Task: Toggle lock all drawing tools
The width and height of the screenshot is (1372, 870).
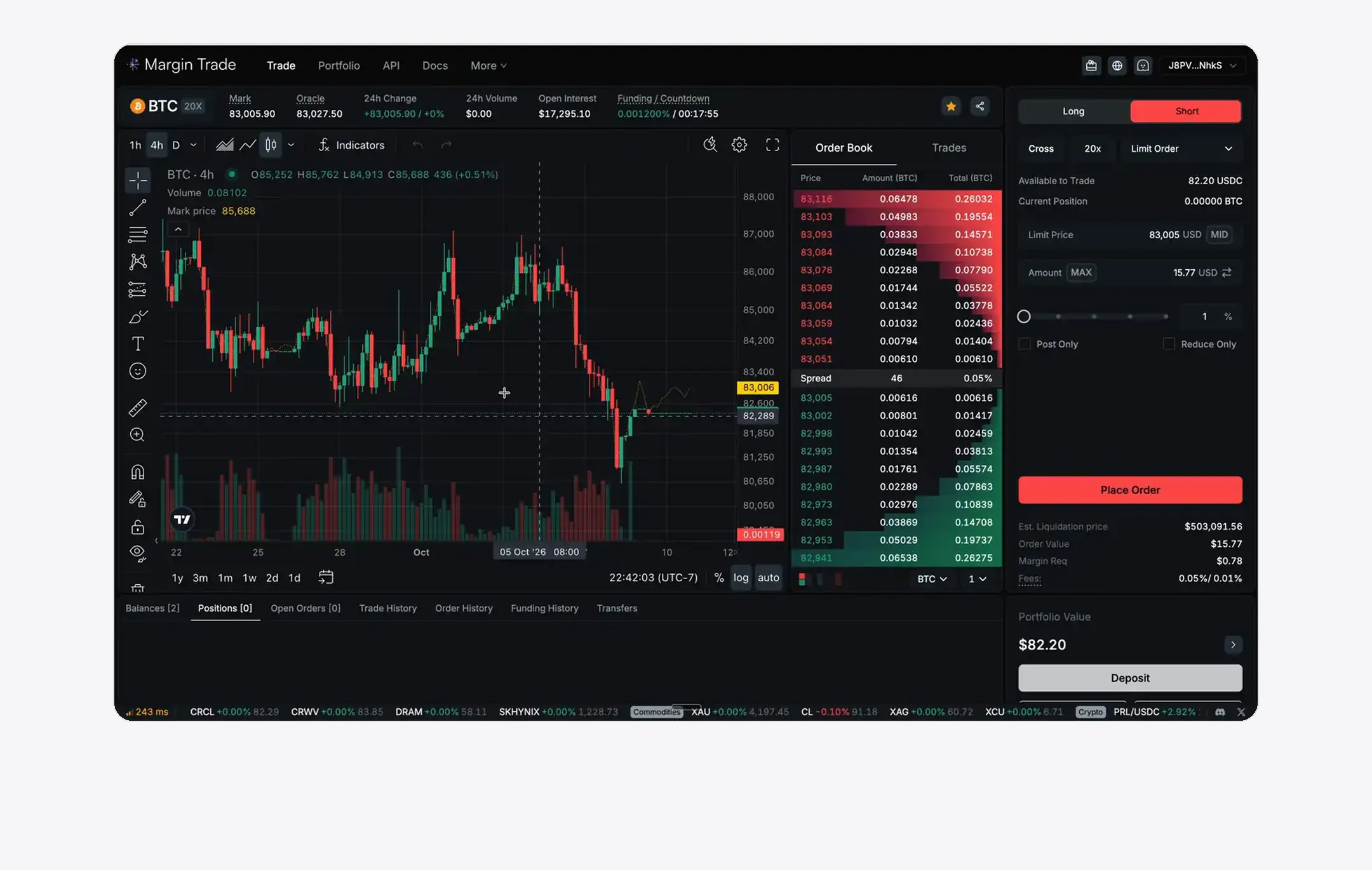Action: click(x=138, y=527)
